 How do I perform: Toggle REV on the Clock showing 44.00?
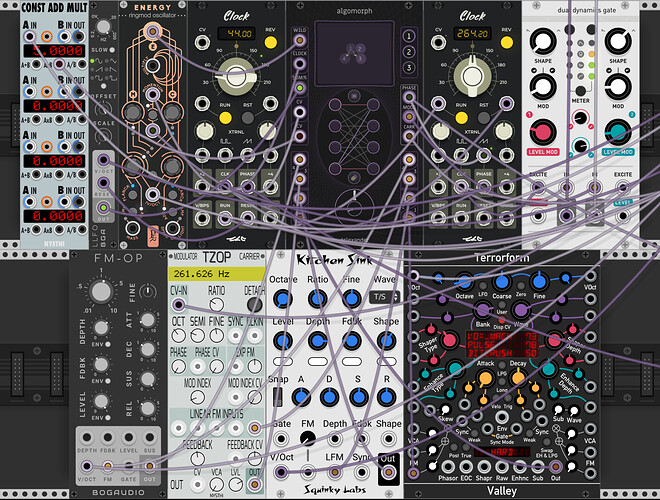tap(270, 43)
